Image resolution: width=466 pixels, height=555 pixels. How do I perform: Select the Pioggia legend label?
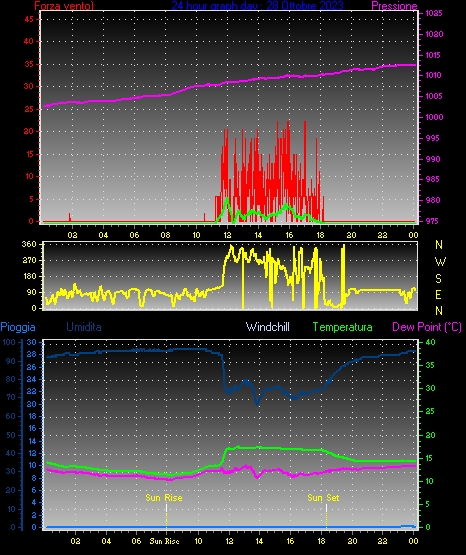(x=18, y=327)
